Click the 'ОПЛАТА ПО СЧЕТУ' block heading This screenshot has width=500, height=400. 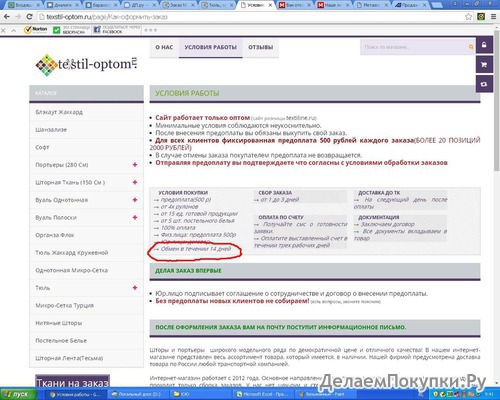[x=281, y=217]
